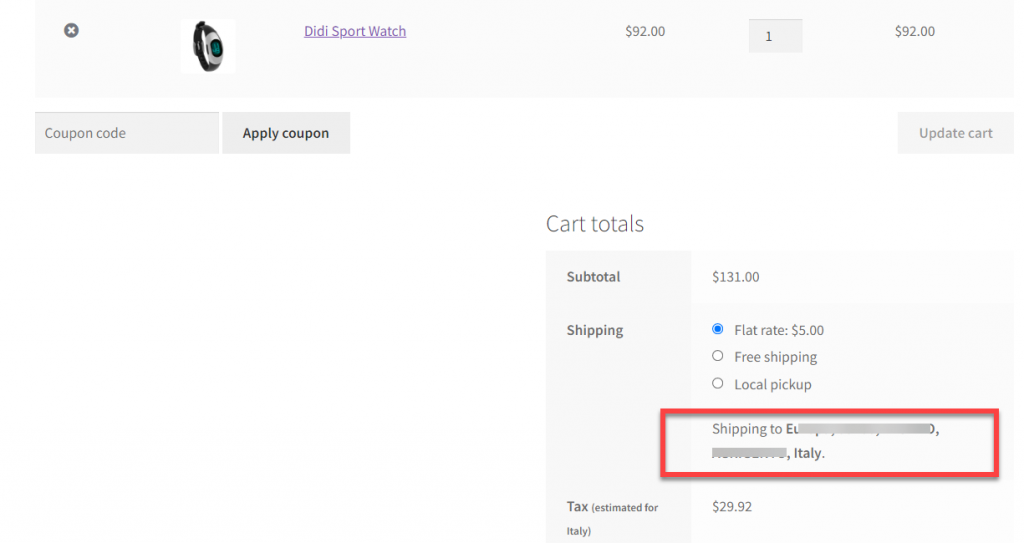Viewport: 1024px width, 543px height.
Task: Select the Flat rate $5.00 radio button
Action: [718, 329]
